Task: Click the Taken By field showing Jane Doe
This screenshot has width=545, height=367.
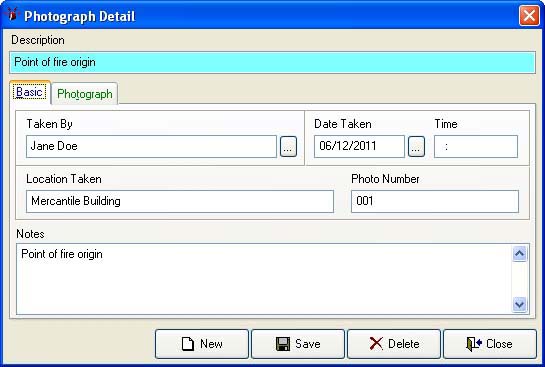Action: click(152, 146)
